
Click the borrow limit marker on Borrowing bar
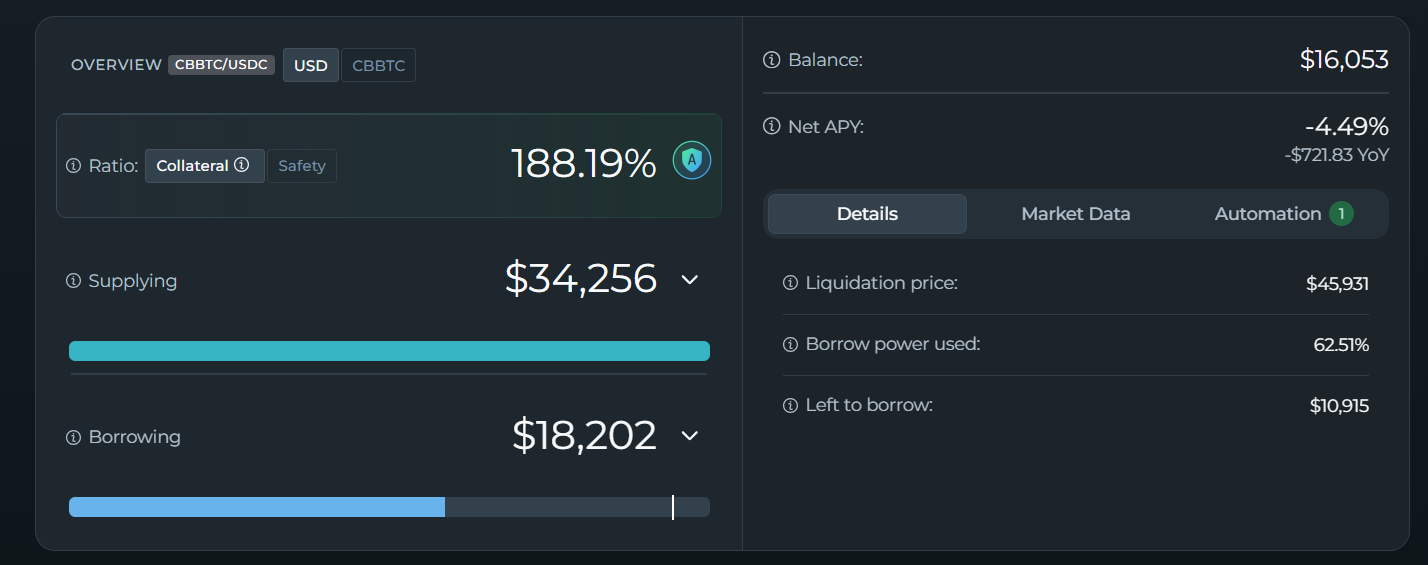(673, 507)
